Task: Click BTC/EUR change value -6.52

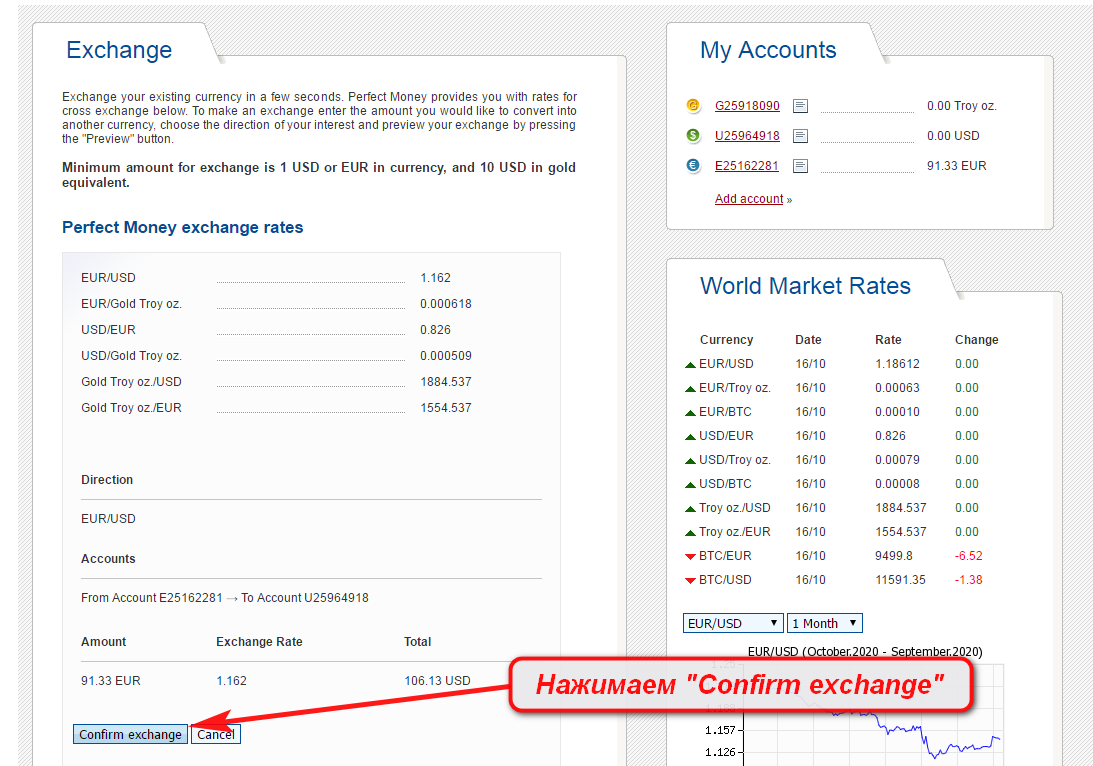Action: [x=968, y=556]
